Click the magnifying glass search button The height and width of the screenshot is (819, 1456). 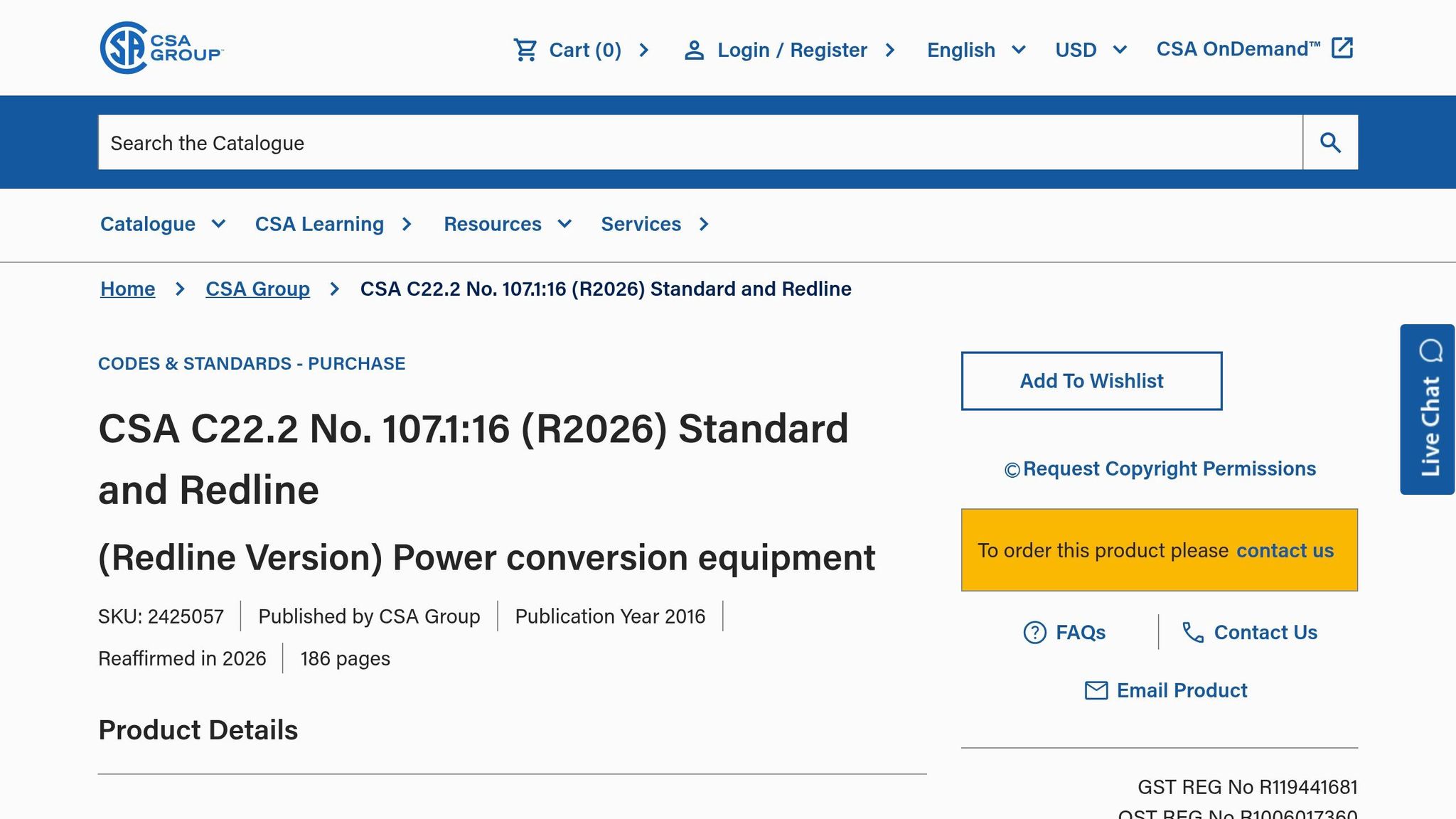tap(1330, 142)
